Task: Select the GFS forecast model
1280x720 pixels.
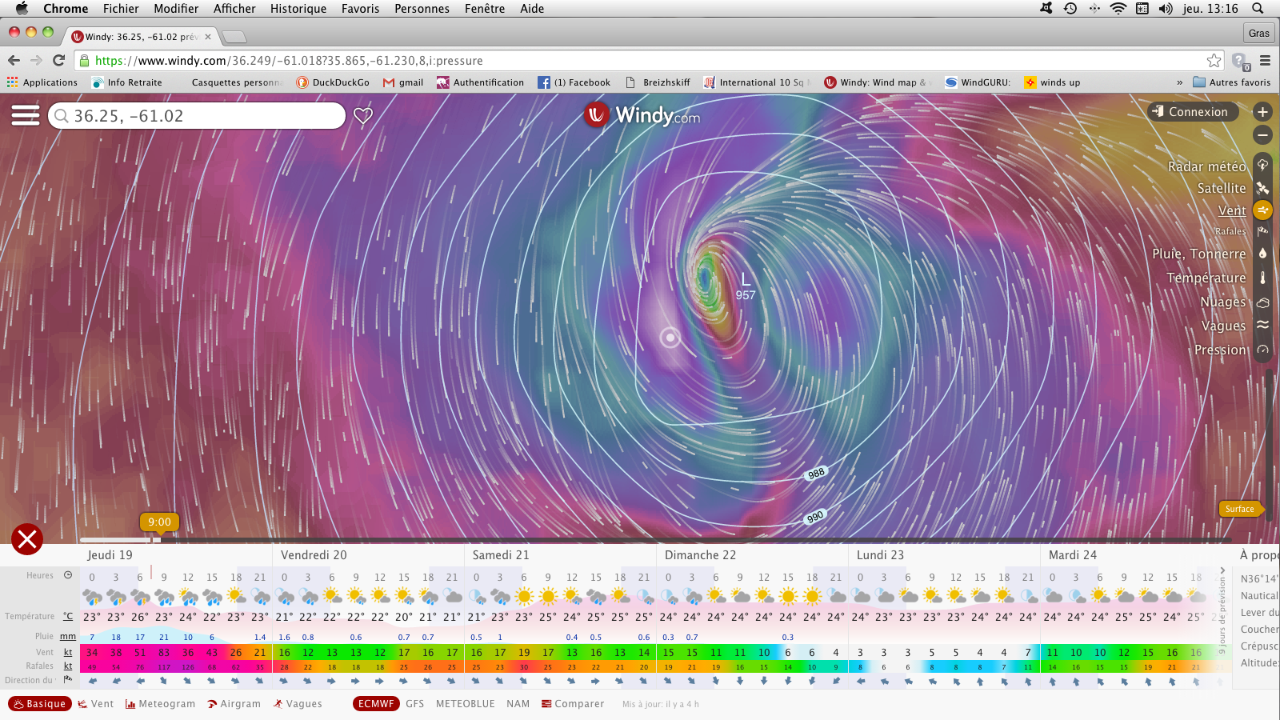Action: pyautogui.click(x=415, y=703)
